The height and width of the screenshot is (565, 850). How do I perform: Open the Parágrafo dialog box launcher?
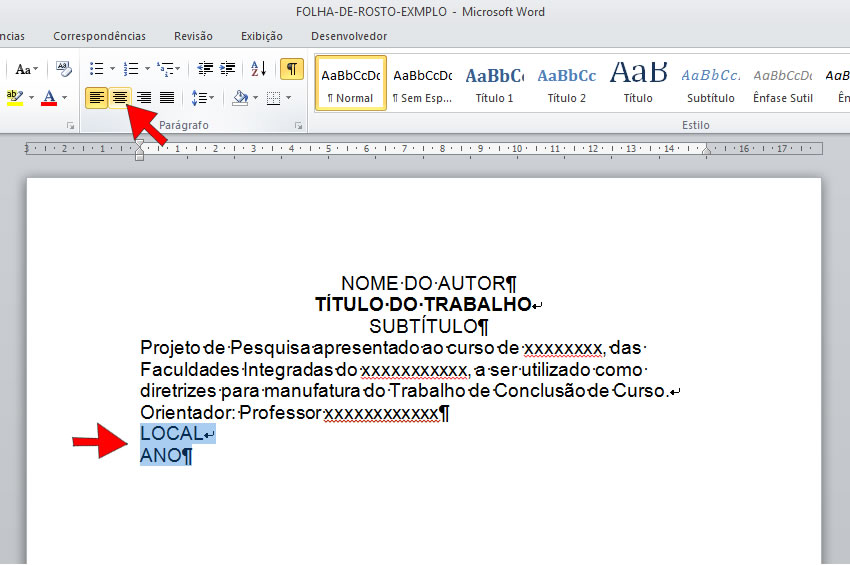[x=298, y=125]
